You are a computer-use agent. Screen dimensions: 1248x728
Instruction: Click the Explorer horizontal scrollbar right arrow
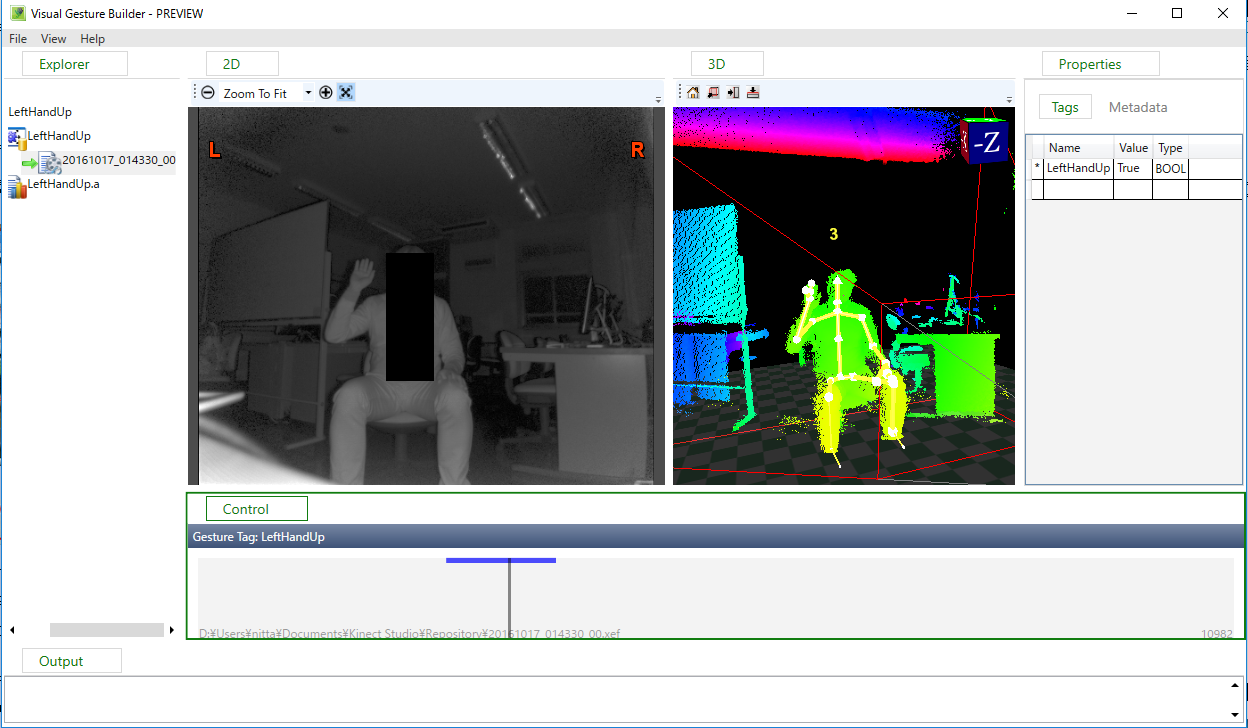pyautogui.click(x=172, y=630)
